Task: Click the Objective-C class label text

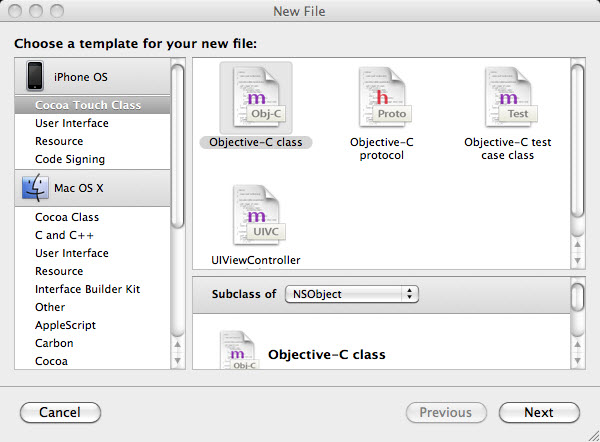Action: (x=256, y=142)
